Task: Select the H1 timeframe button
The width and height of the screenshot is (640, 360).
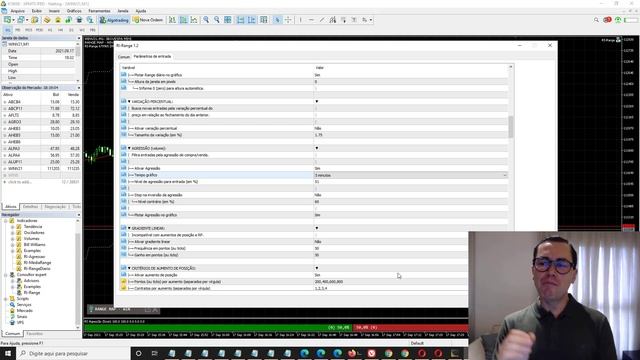Action: click(x=50, y=30)
